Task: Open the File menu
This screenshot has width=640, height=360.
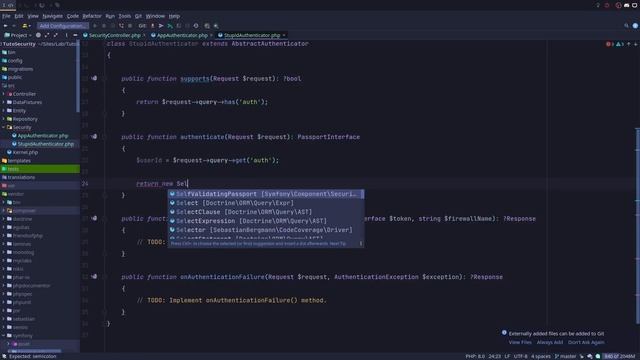Action: point(6,16)
